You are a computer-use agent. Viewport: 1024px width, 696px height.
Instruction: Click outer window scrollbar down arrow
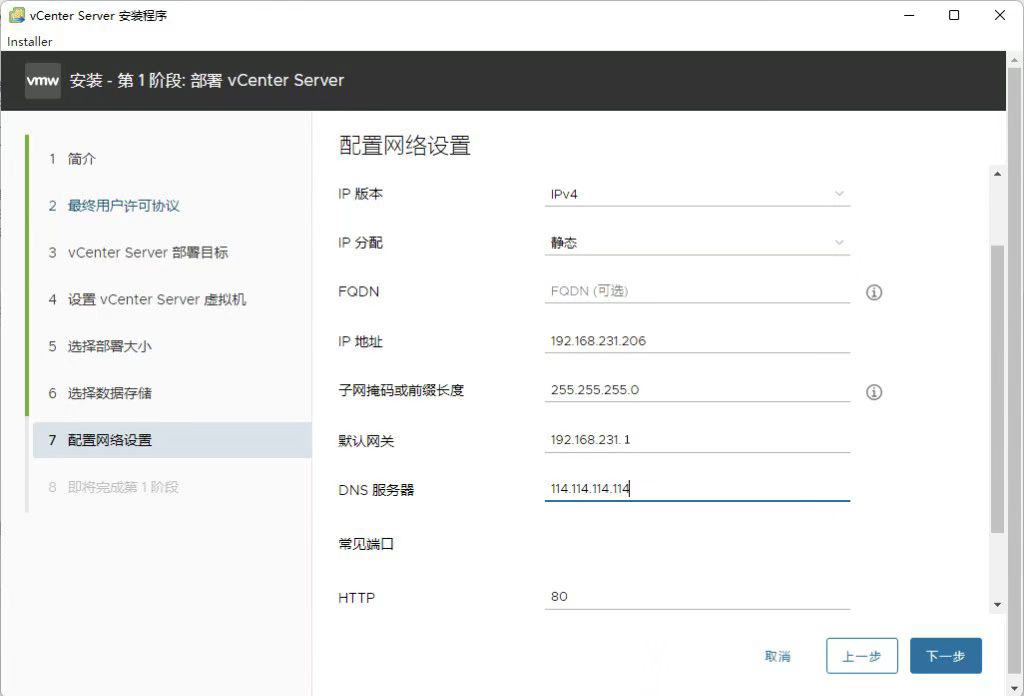click(x=1014, y=688)
